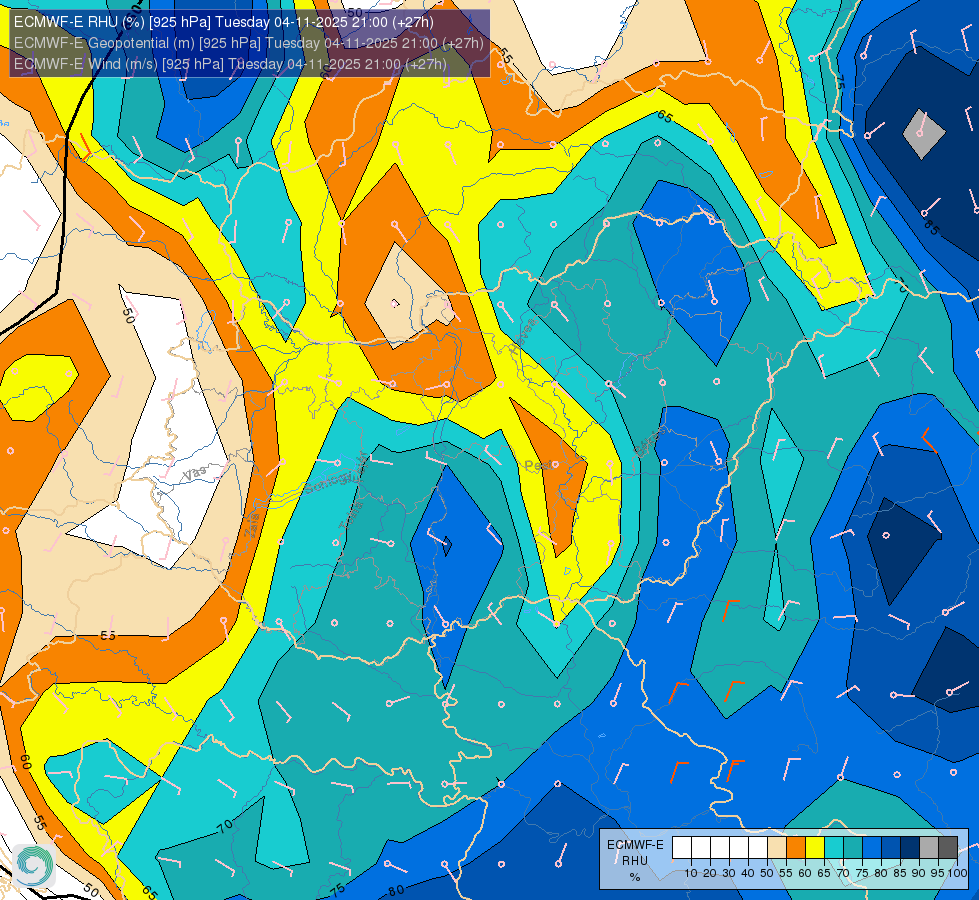Click the '70' contour label near bottom
This screenshot has width=979, height=900.
click(x=225, y=827)
